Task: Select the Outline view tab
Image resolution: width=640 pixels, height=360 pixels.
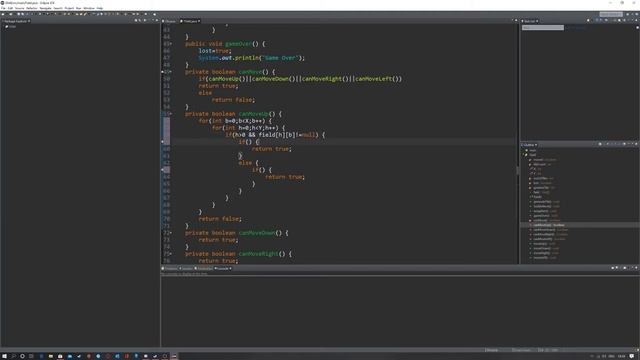Action: [529, 145]
